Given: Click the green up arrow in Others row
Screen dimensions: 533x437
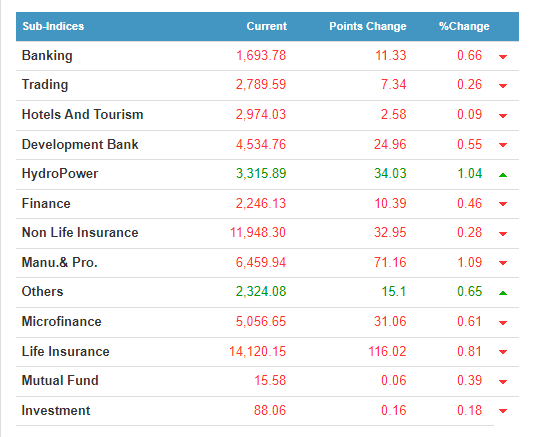Looking at the screenshot, I should tap(503, 293).
